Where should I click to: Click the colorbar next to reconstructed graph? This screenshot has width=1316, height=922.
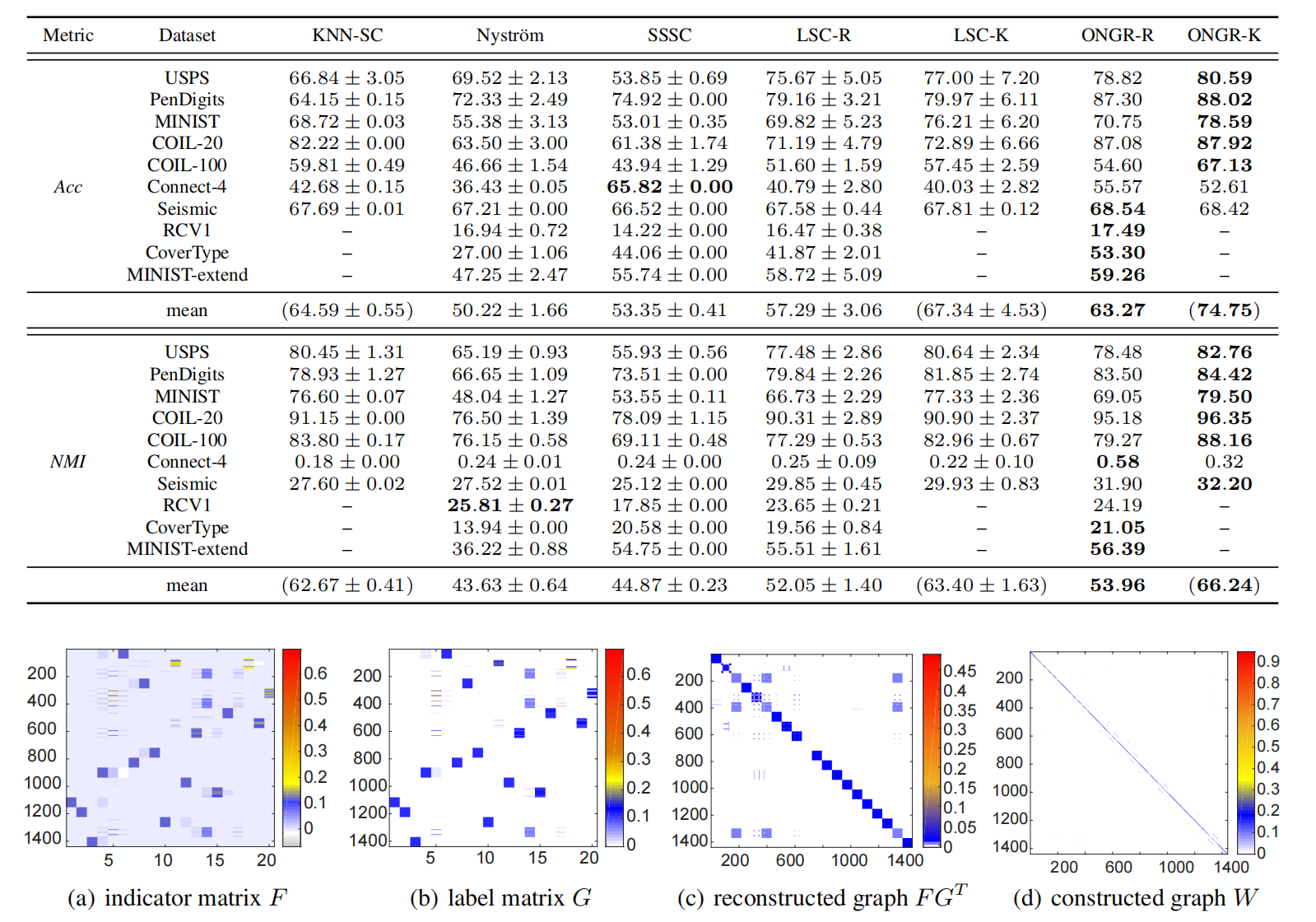click(x=931, y=750)
